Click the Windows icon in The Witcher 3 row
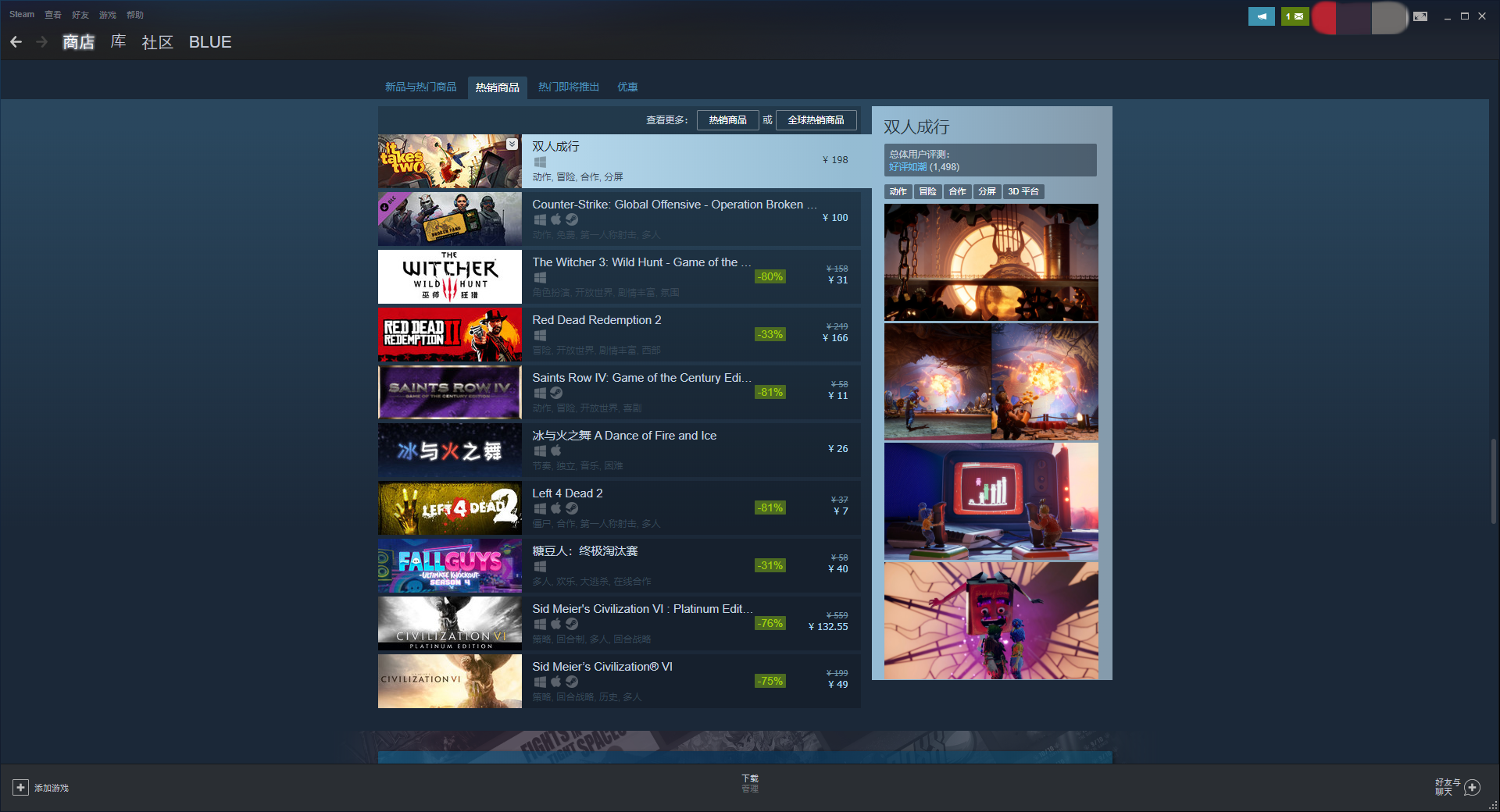 540,277
